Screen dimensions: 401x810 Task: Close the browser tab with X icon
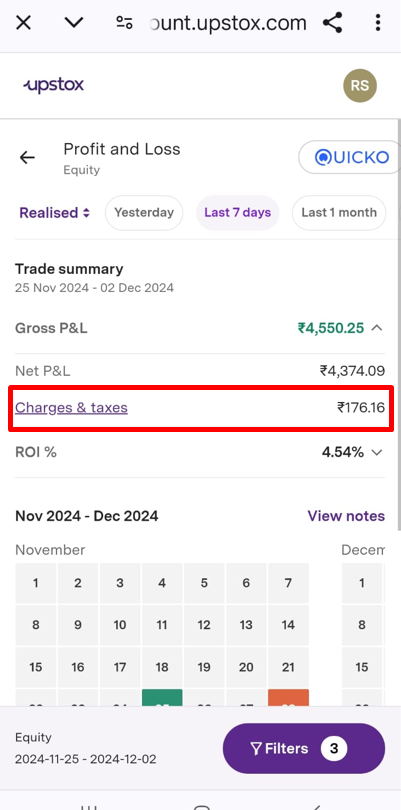(24, 23)
